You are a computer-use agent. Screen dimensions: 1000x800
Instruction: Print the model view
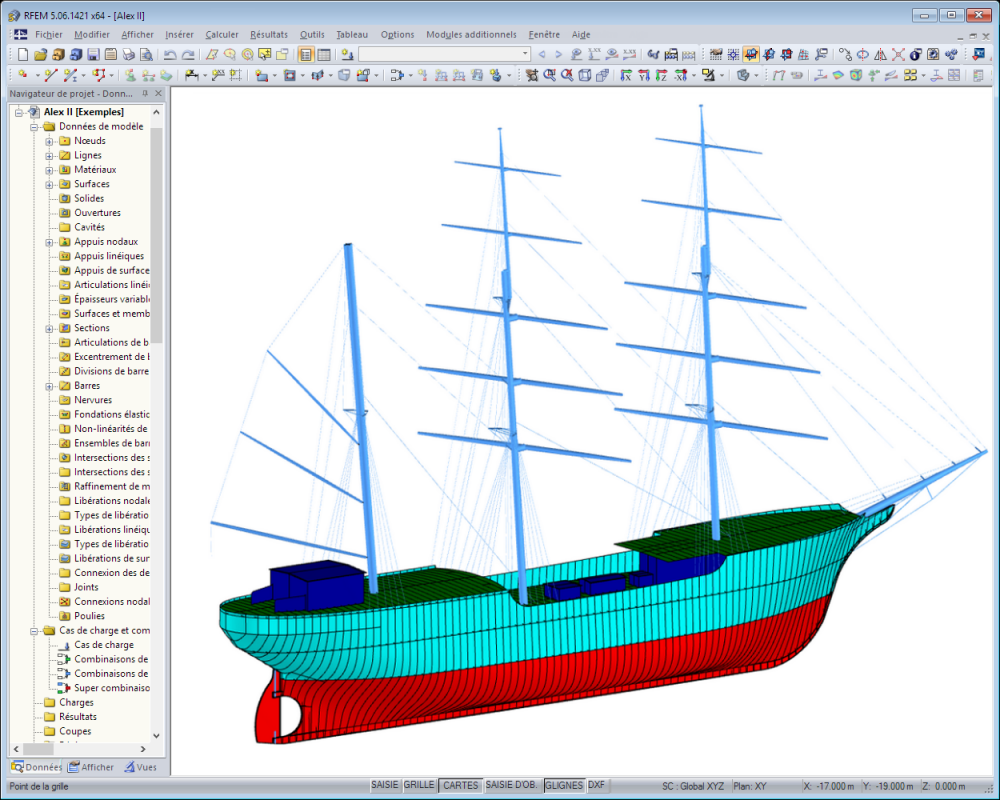(x=128, y=55)
